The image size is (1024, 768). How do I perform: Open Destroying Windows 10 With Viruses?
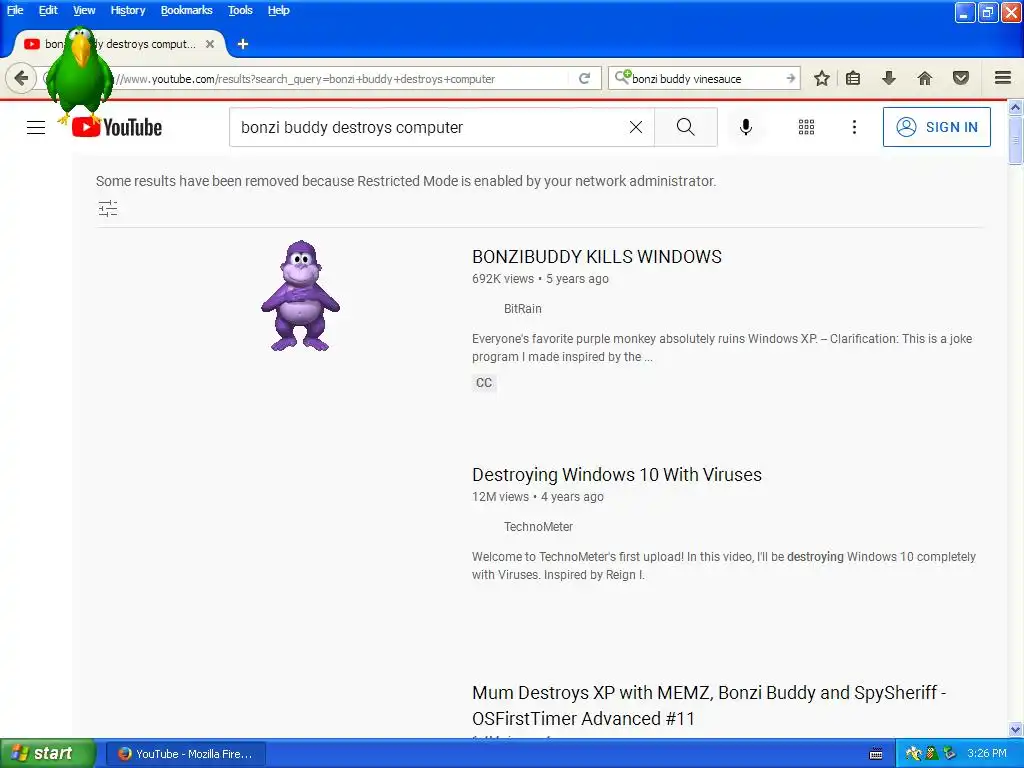616,475
